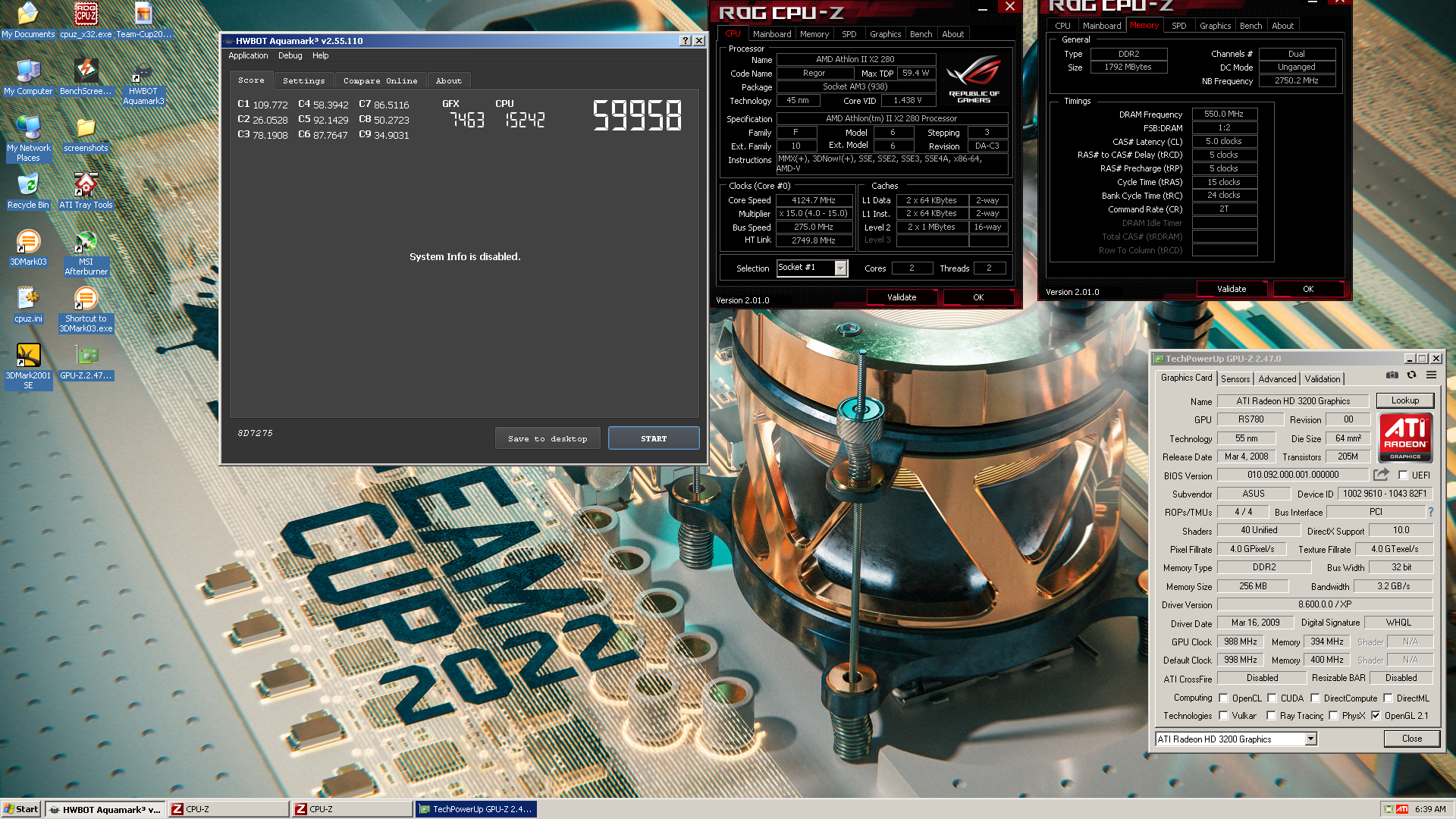Toggle OpenGL 2.1 checkbox
1456x819 pixels.
(1376, 716)
